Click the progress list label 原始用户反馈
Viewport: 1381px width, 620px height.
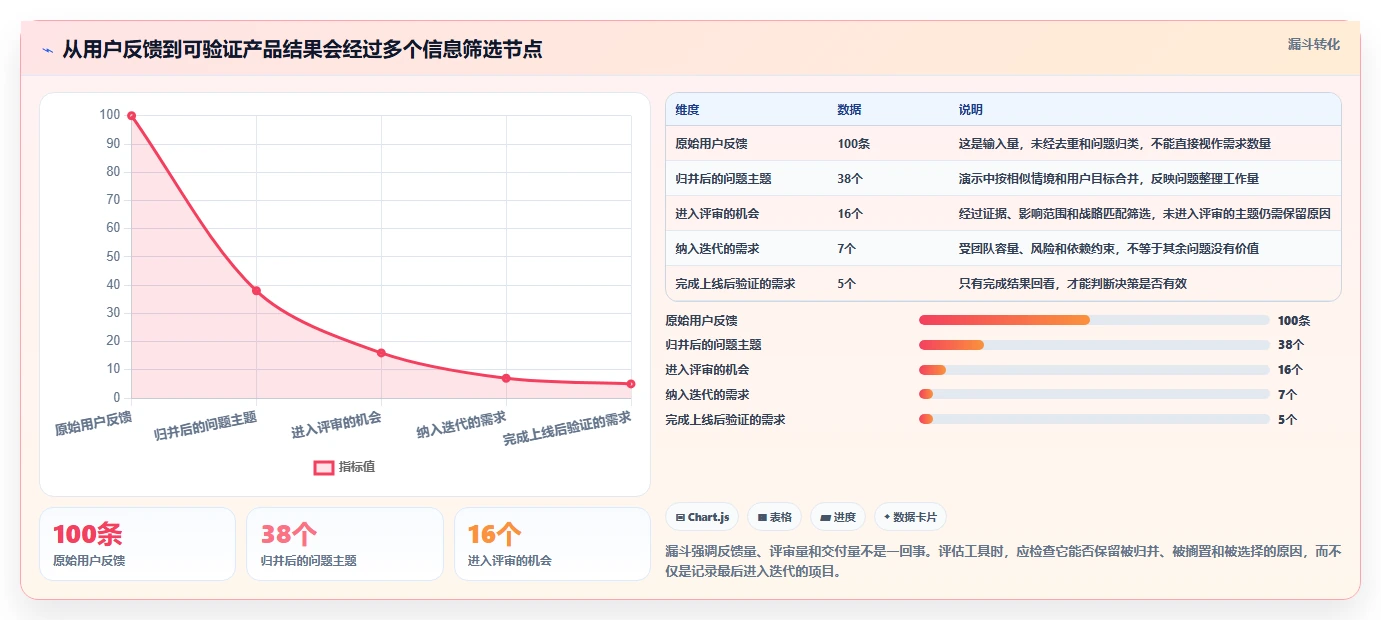click(701, 320)
